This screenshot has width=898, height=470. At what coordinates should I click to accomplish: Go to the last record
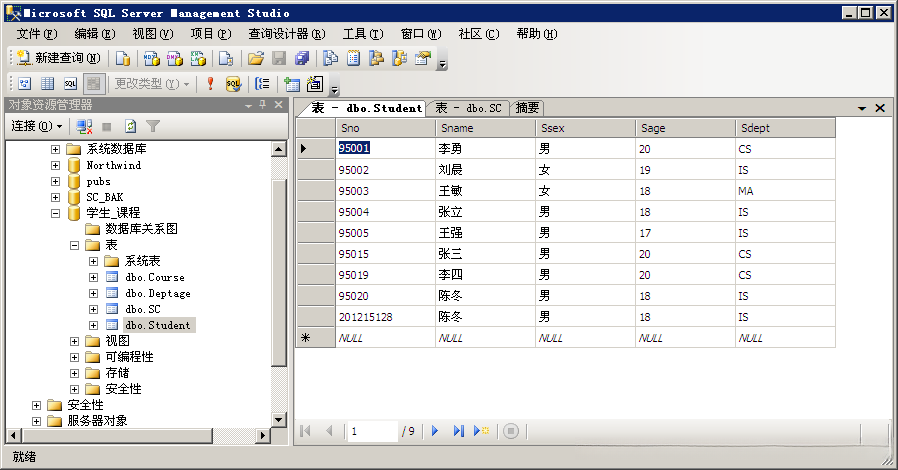[458, 430]
